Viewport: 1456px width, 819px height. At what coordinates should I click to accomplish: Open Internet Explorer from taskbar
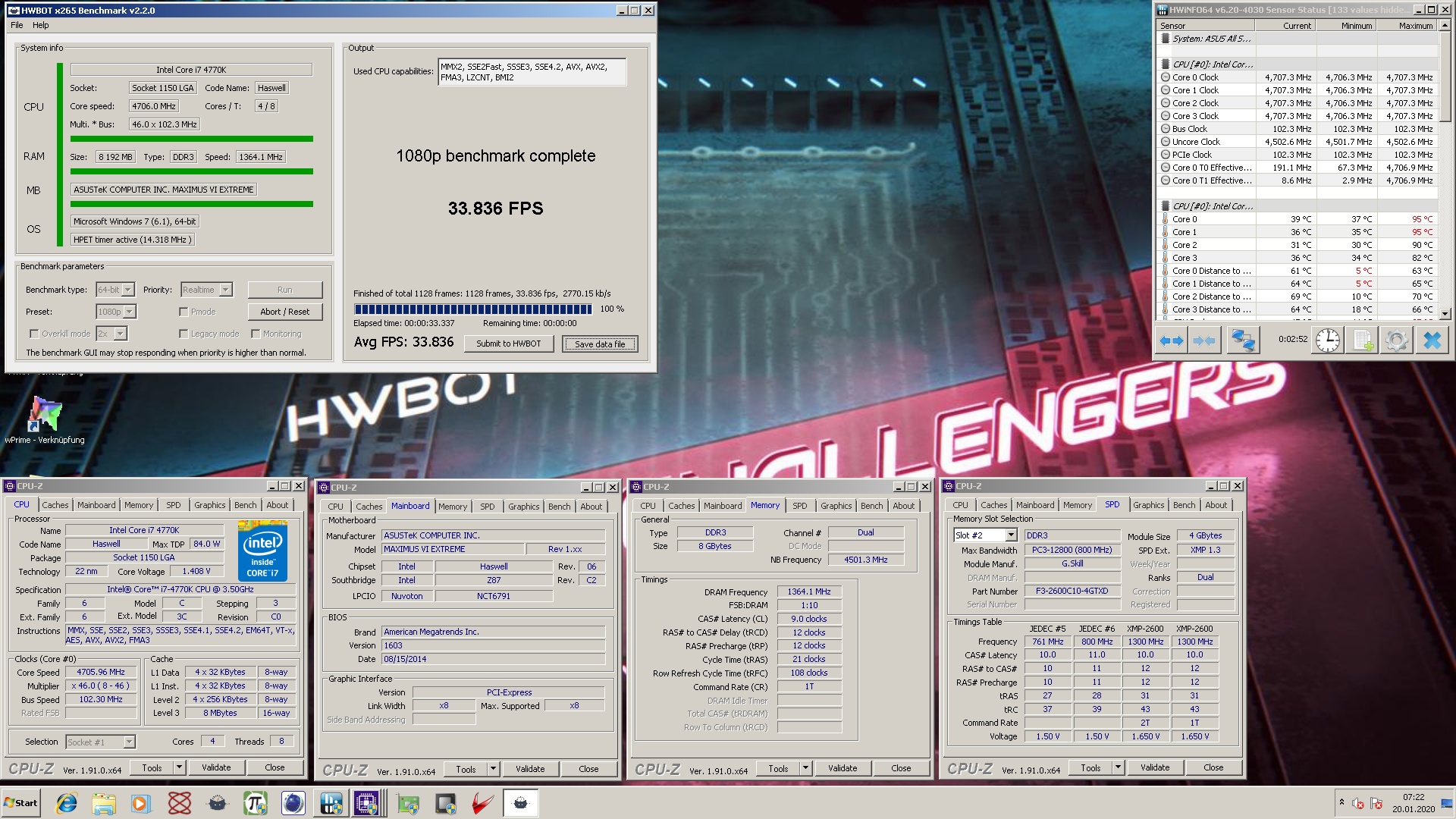67,803
